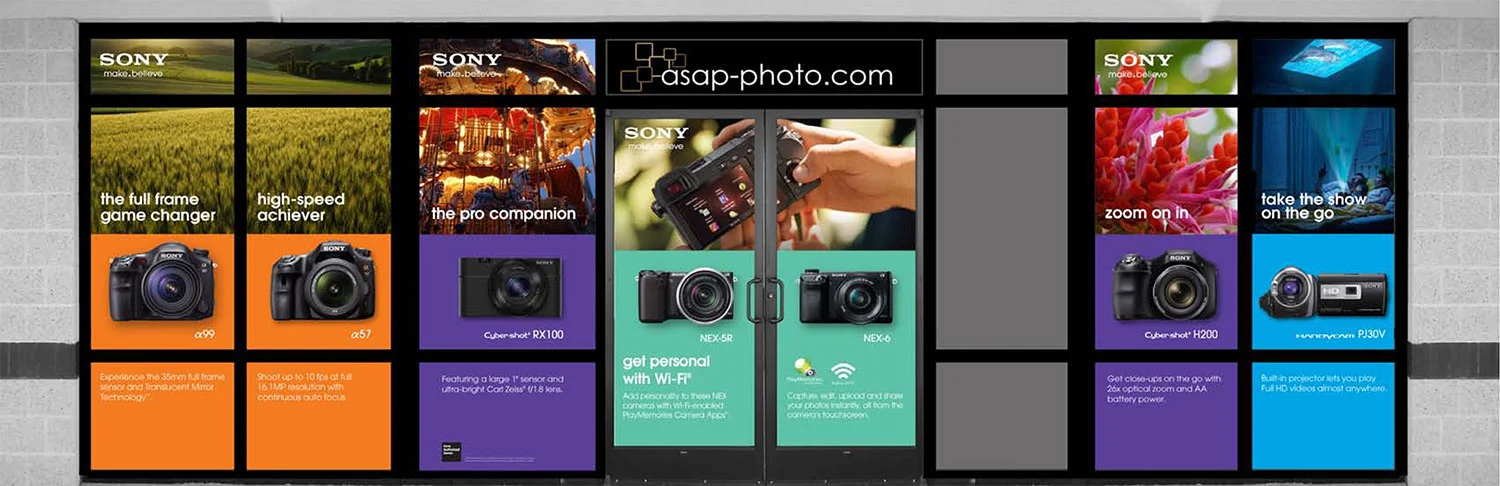Click the asap-photo.com overlapping squares logo

(652, 67)
